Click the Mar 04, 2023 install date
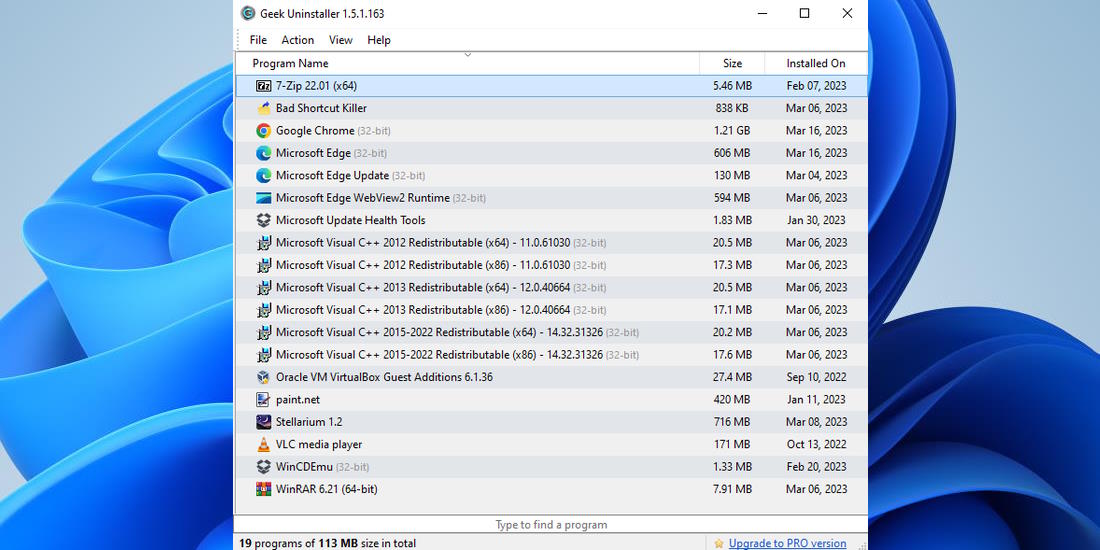Viewport: 1100px width, 550px height. point(817,175)
